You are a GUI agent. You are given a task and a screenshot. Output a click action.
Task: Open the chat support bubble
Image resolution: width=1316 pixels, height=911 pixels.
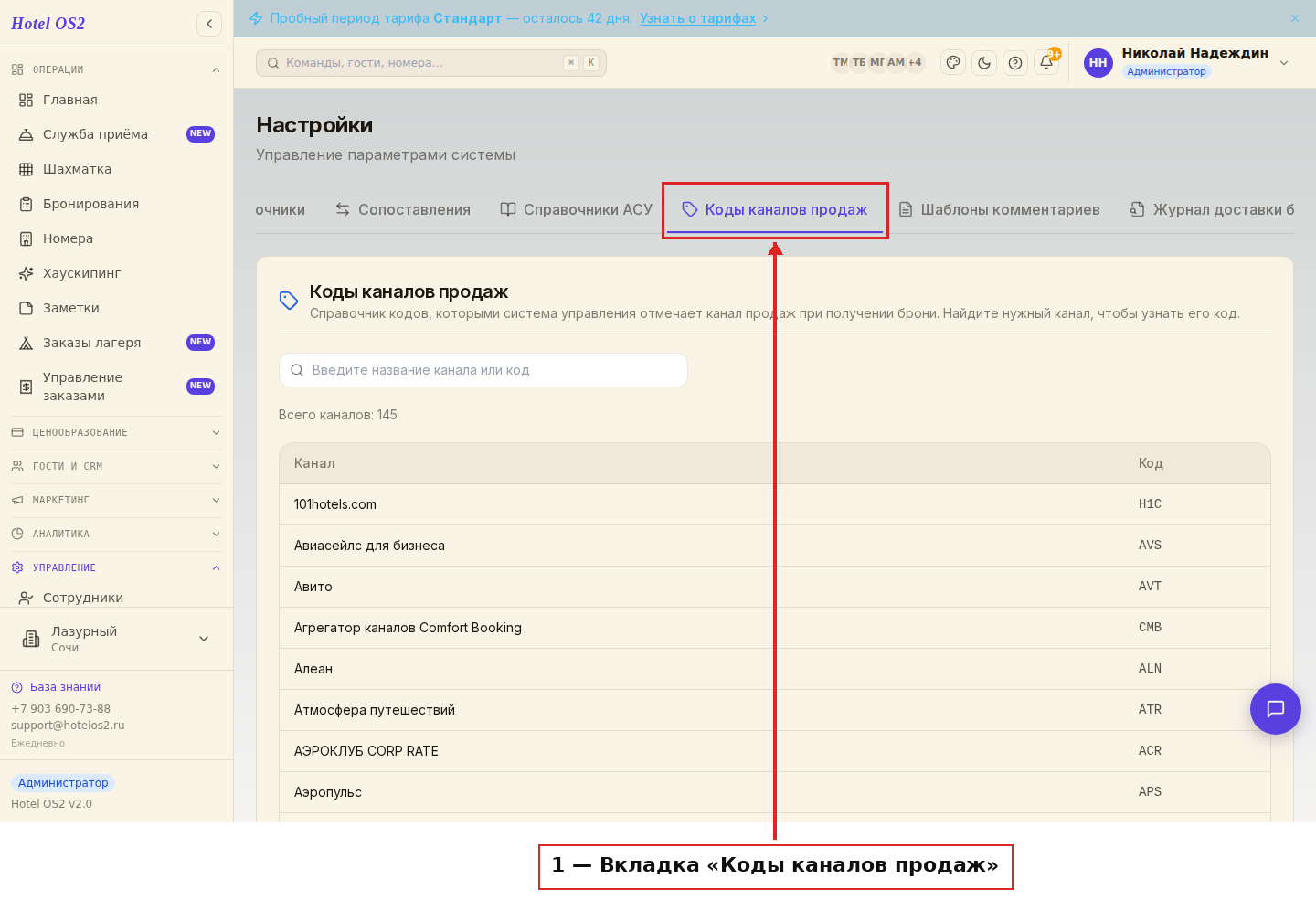click(x=1276, y=709)
